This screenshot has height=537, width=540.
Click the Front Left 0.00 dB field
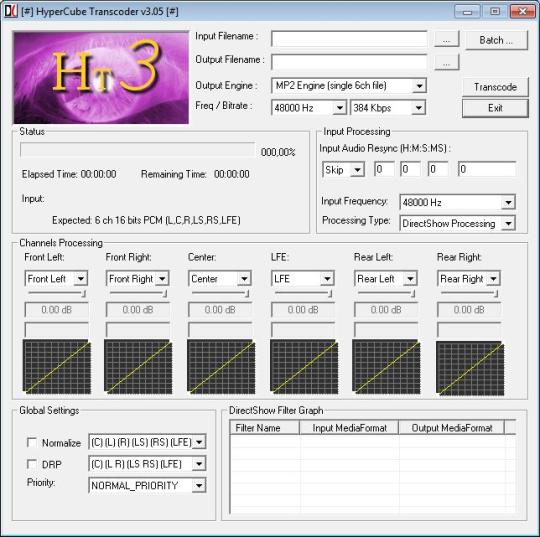point(56,310)
